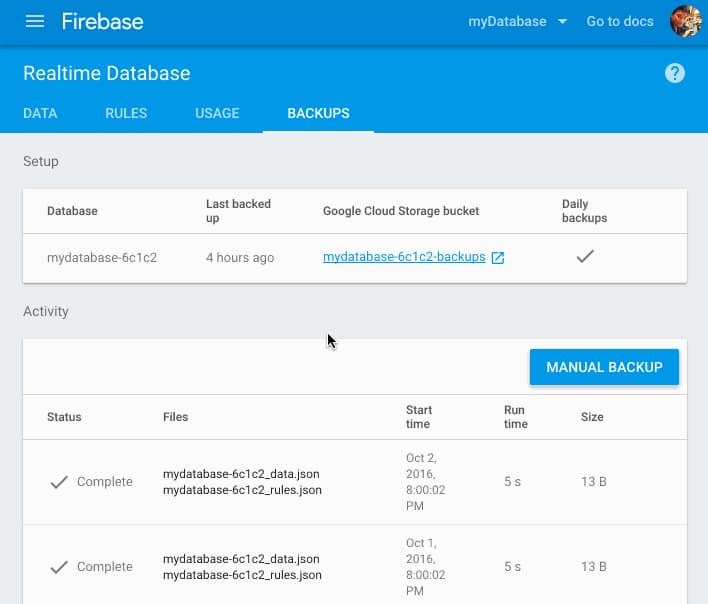Click the '4 hours ago' last backup value
The image size is (708, 604).
240,258
